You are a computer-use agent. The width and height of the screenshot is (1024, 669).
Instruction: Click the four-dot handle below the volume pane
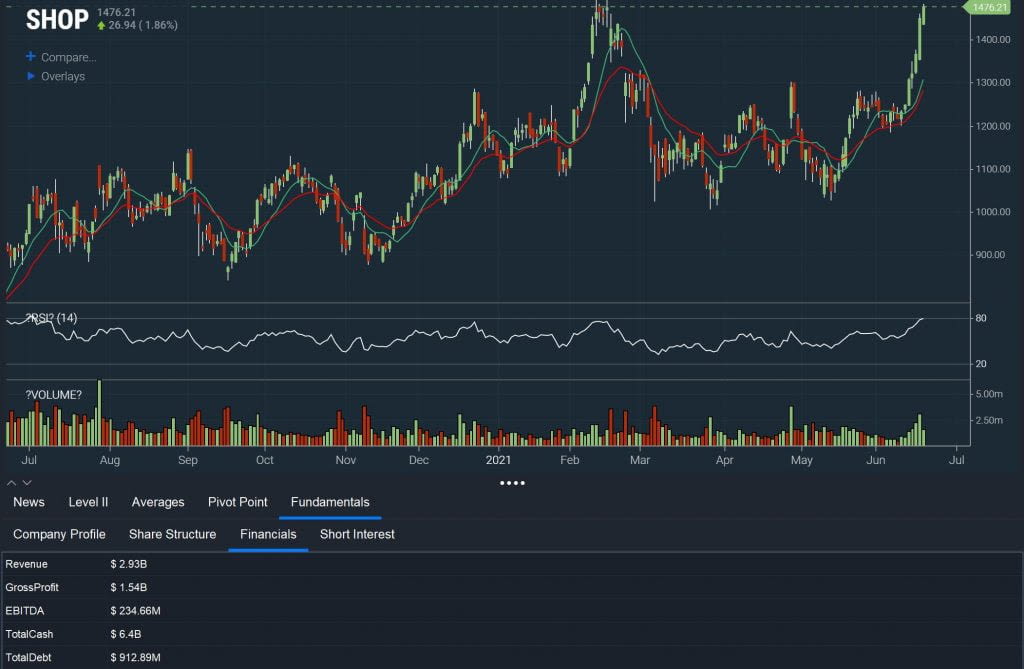point(512,483)
